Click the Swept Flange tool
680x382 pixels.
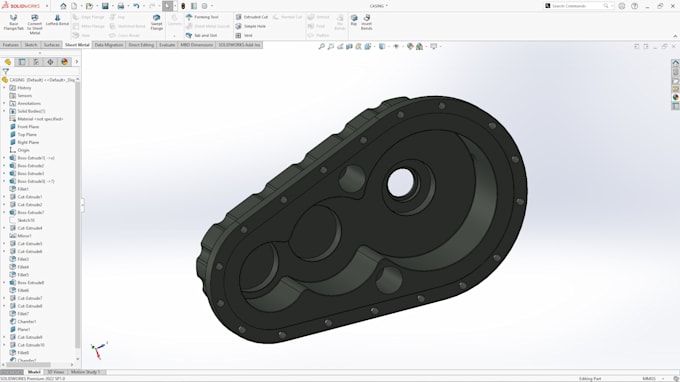click(x=157, y=23)
